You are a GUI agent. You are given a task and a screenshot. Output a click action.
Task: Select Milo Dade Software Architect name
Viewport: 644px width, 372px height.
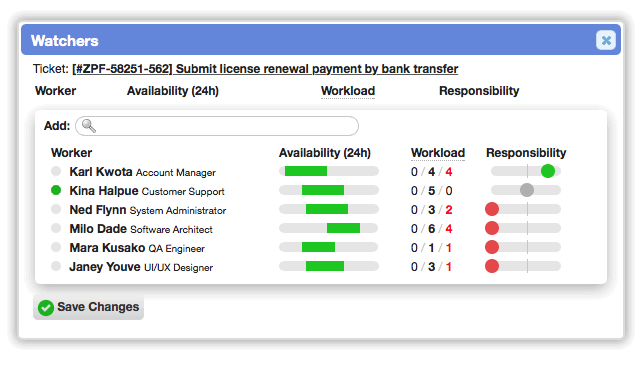pyautogui.click(x=141, y=229)
